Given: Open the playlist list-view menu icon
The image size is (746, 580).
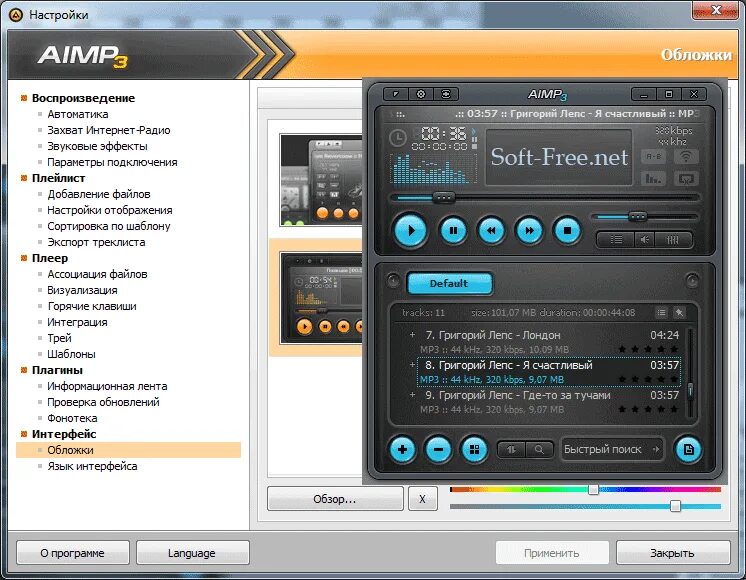Looking at the screenshot, I should (x=661, y=313).
